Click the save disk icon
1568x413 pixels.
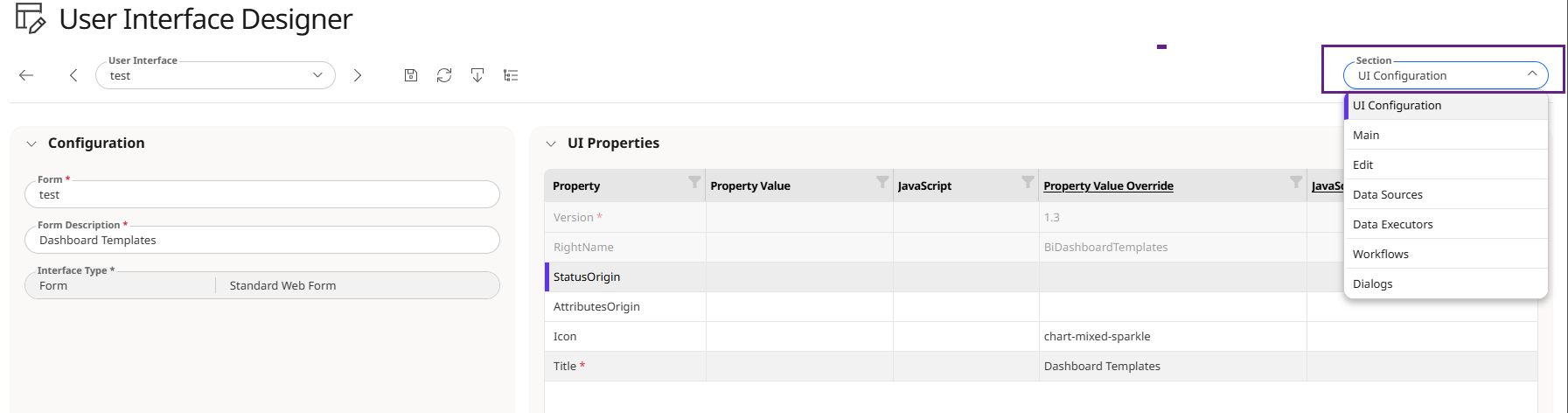(411, 75)
